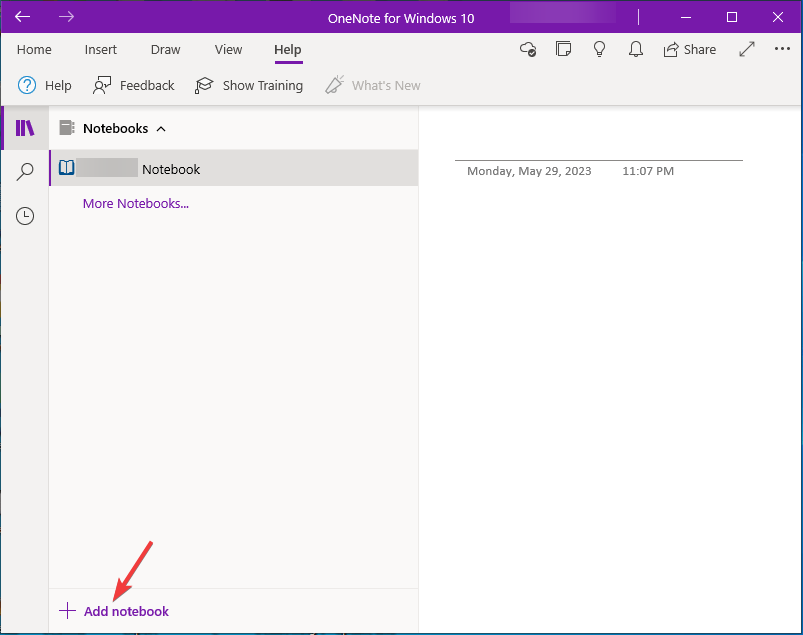Send Feedback from the ribbon

click(134, 85)
